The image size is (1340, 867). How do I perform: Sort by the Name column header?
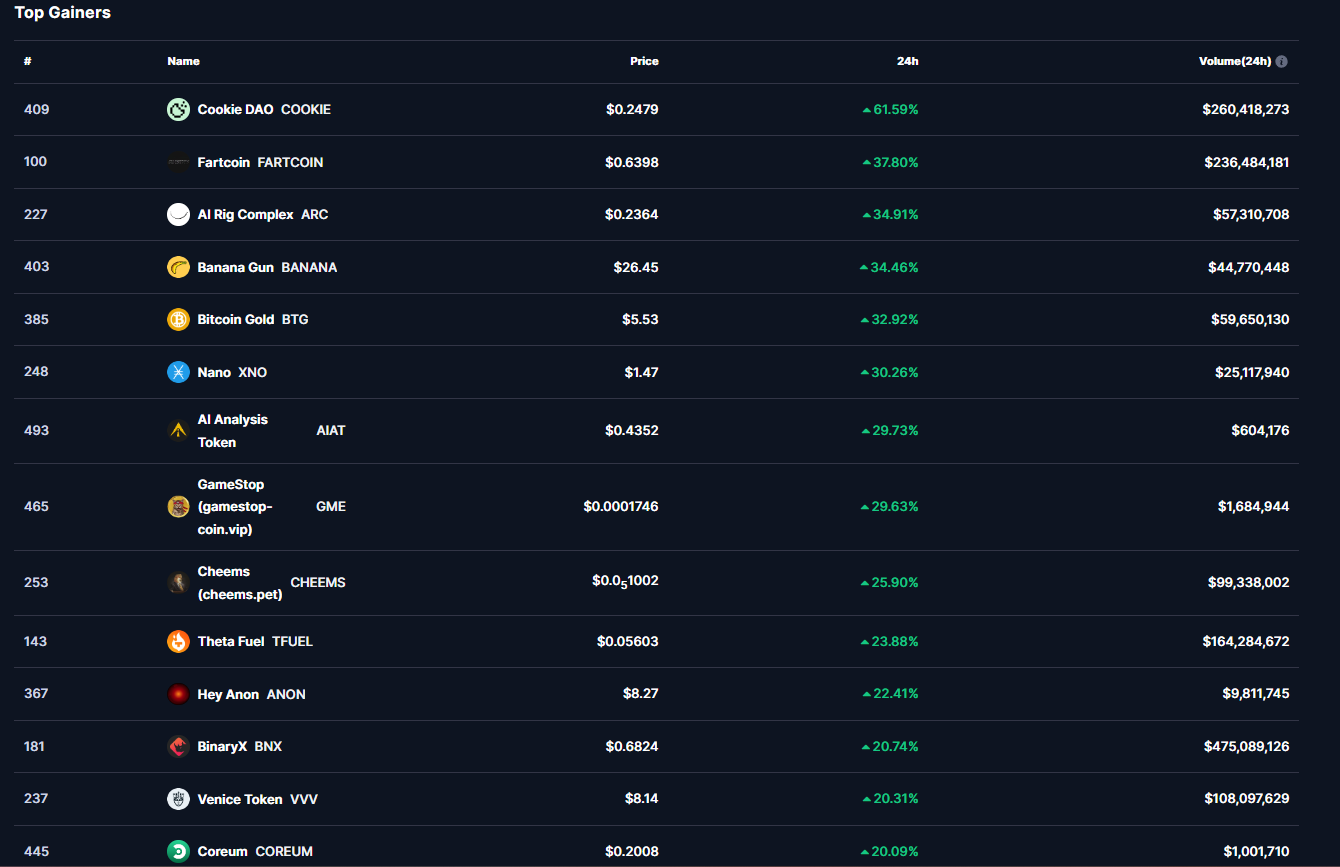click(184, 62)
